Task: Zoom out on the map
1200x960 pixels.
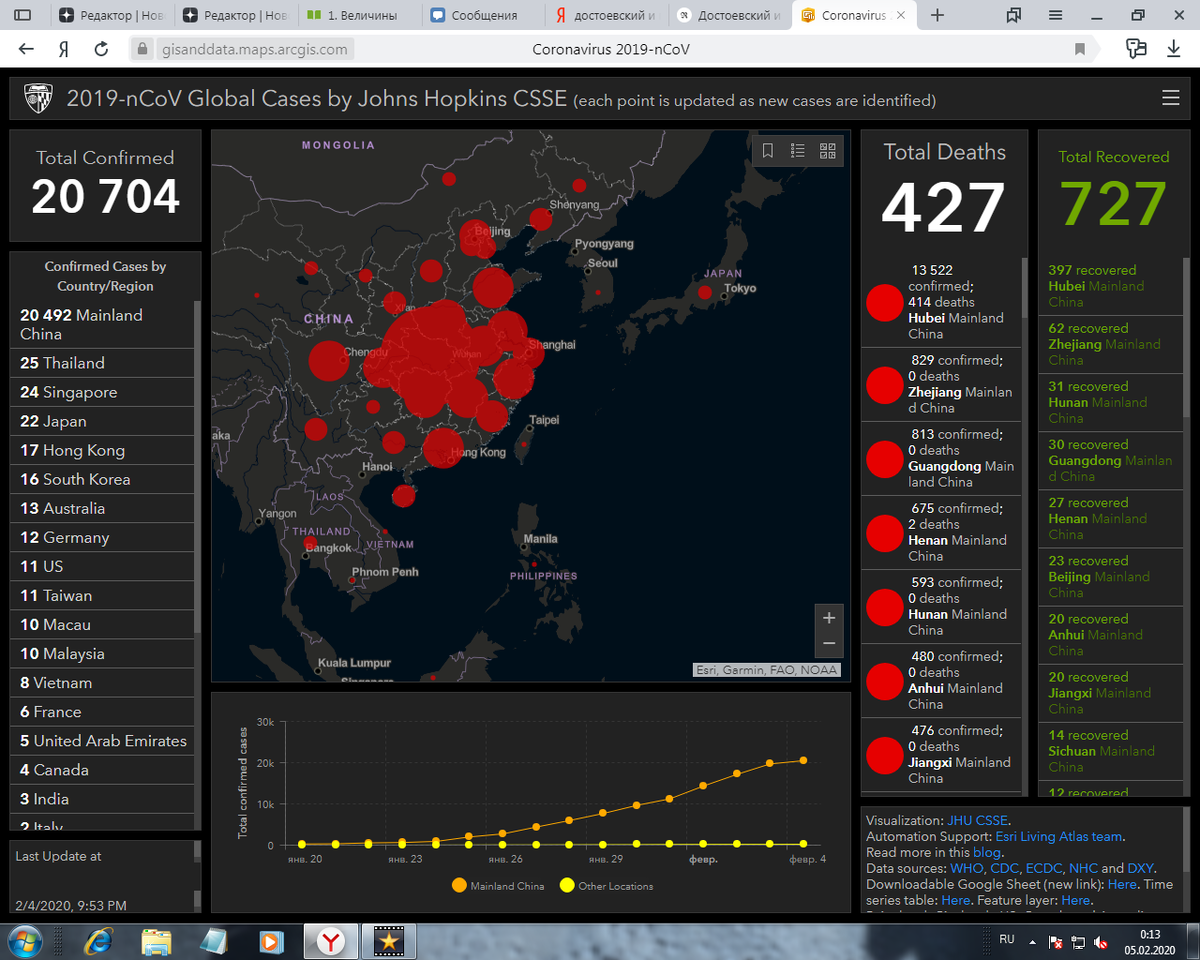Action: coord(829,644)
